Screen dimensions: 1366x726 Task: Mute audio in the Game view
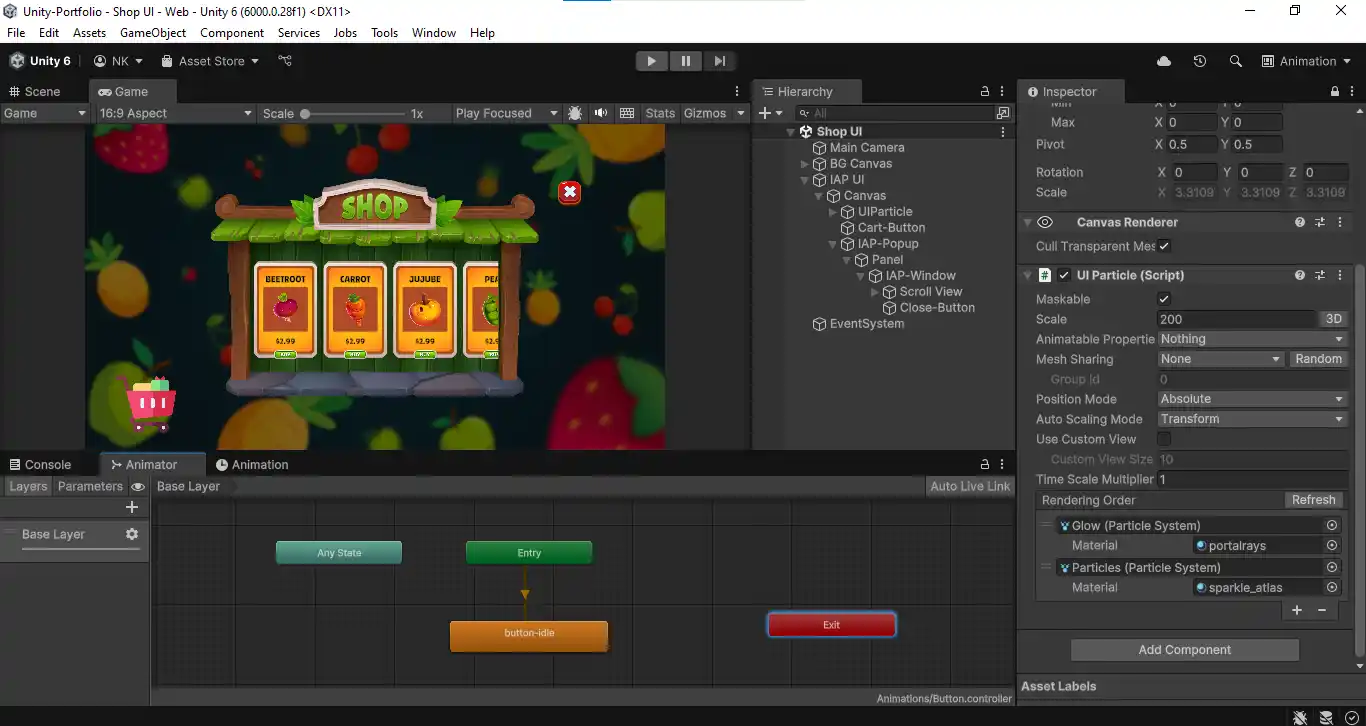(x=600, y=113)
